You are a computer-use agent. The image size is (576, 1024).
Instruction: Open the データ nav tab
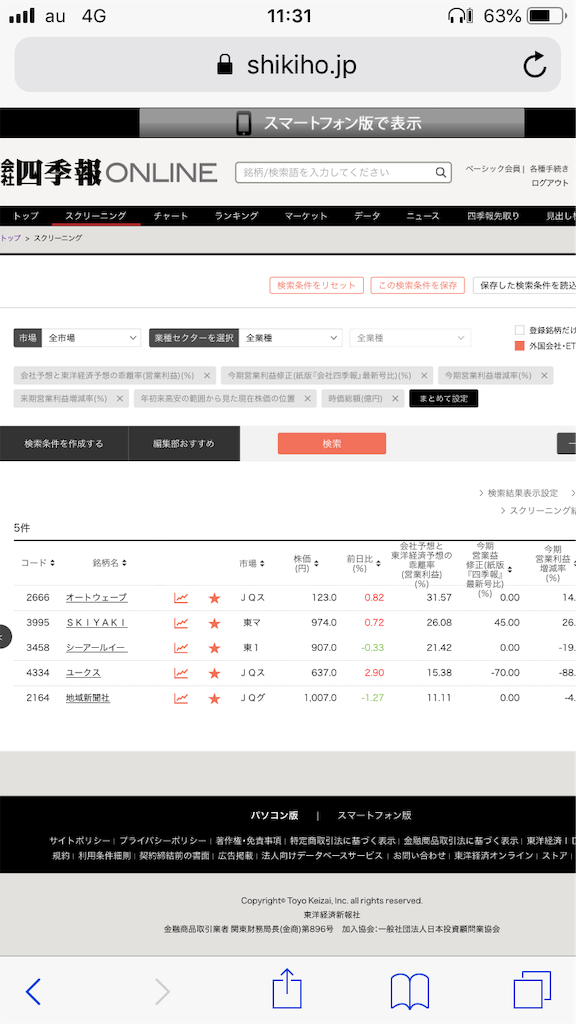(x=367, y=216)
